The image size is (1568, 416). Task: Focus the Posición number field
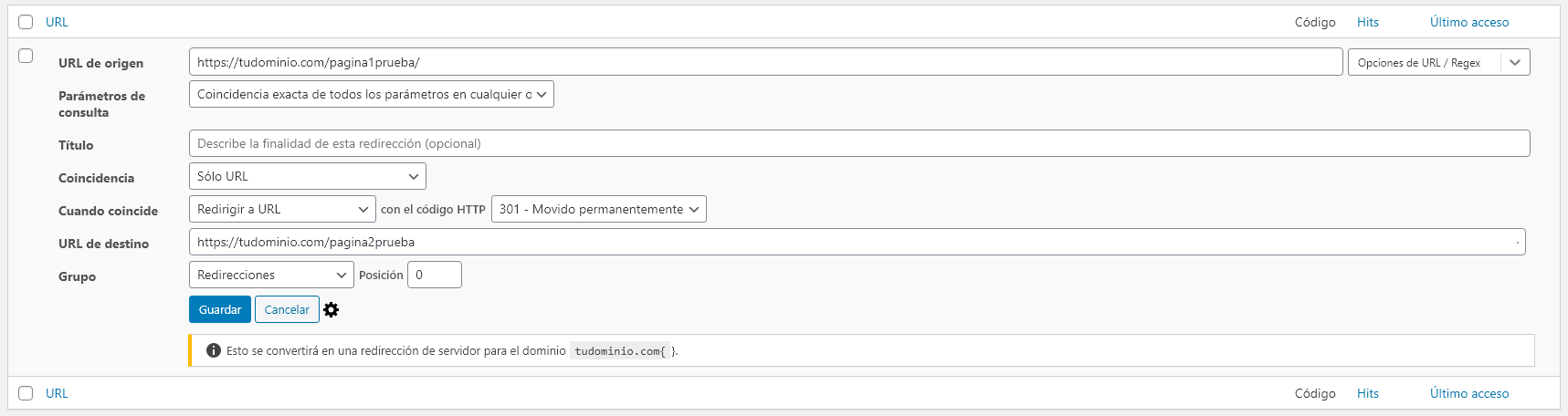(x=434, y=275)
